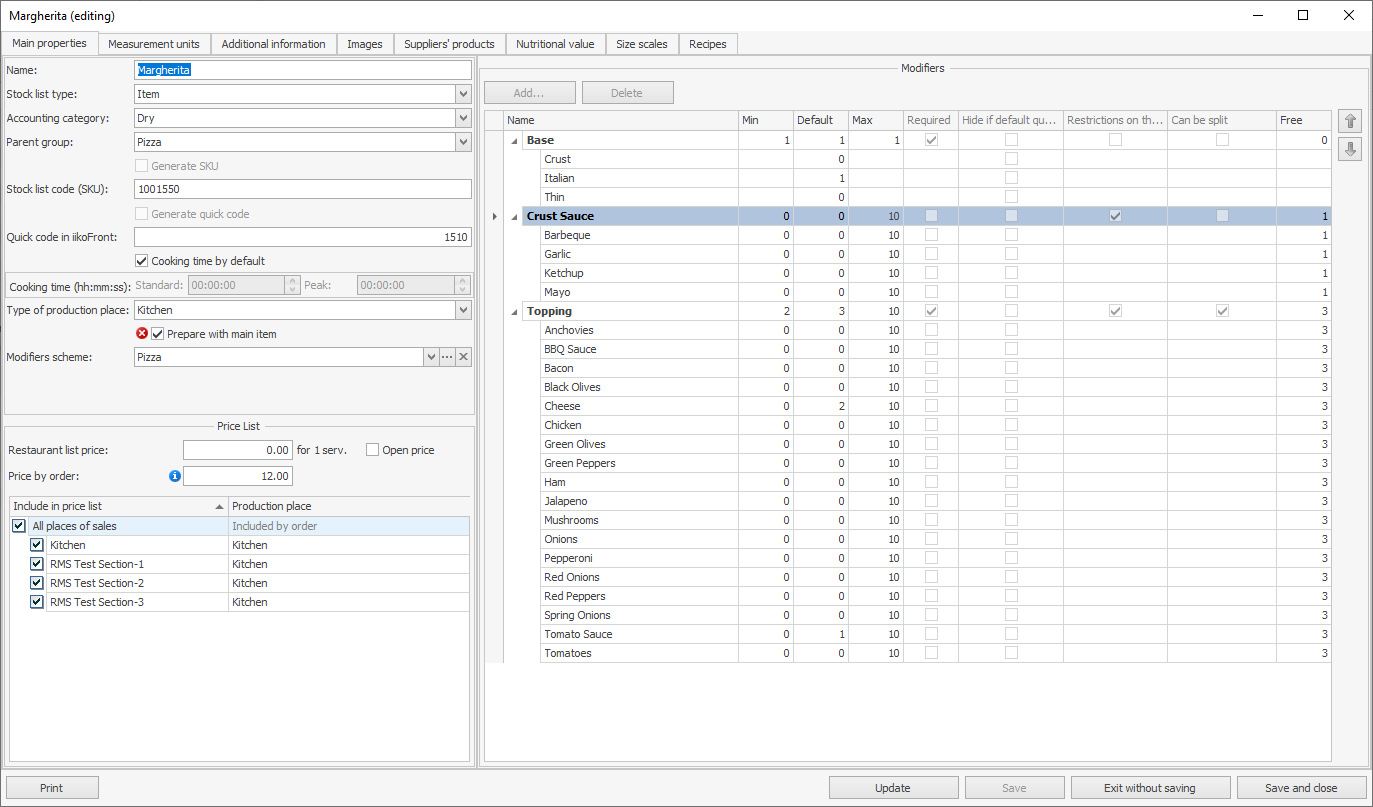Collapse the Topping modifier group
This screenshot has height=807, width=1373.
tap(515, 312)
